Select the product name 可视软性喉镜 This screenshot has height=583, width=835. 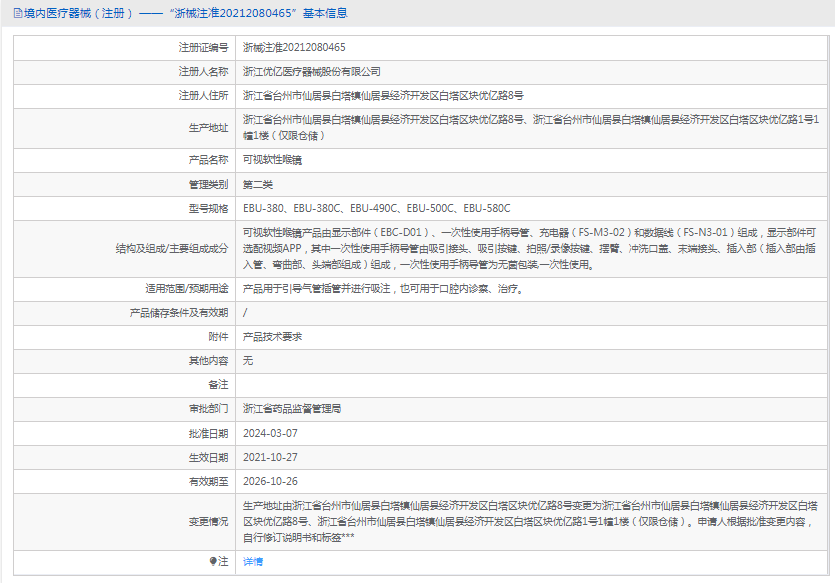click(273, 160)
